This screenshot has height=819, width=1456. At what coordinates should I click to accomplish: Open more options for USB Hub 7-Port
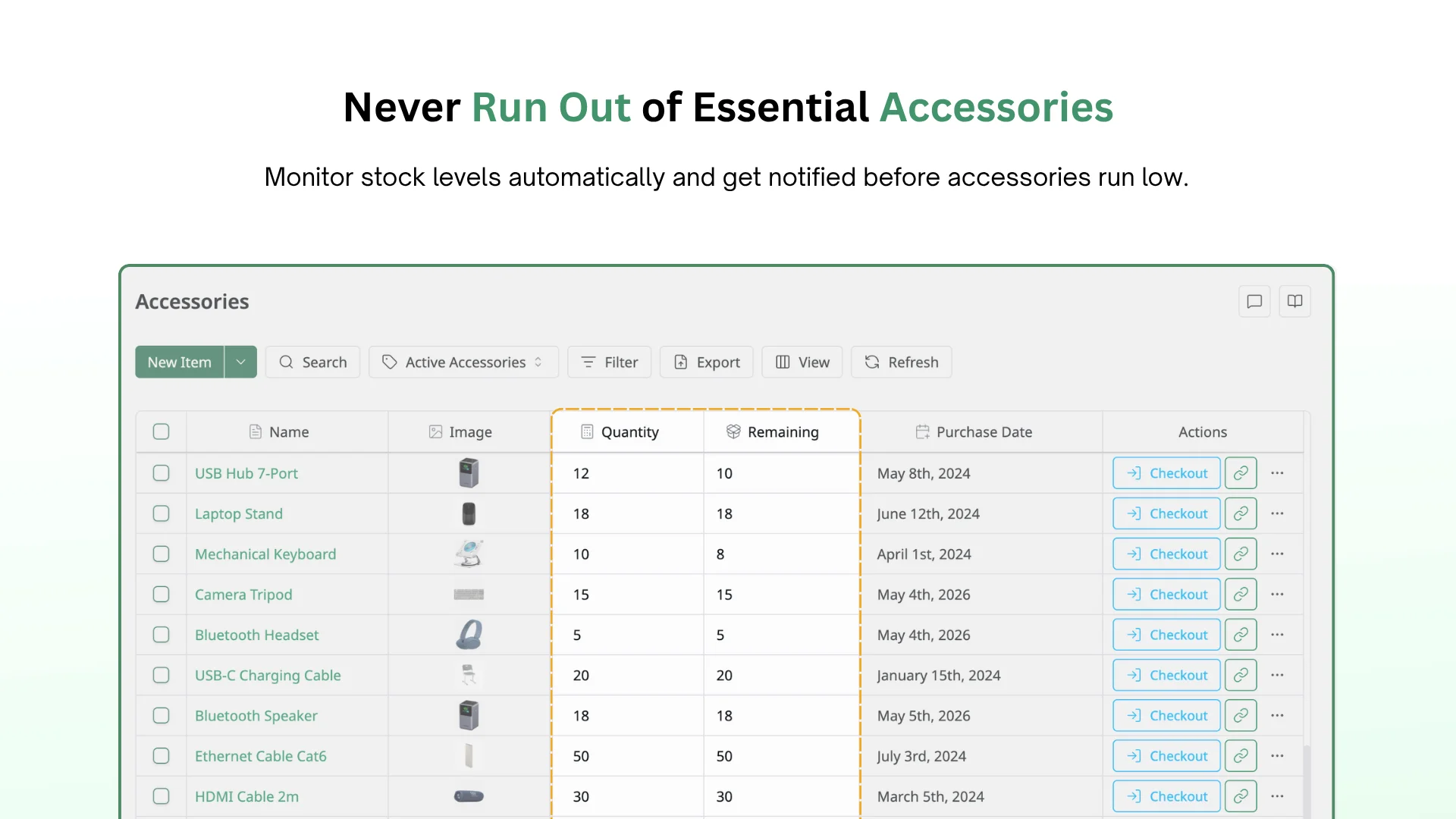(1277, 473)
